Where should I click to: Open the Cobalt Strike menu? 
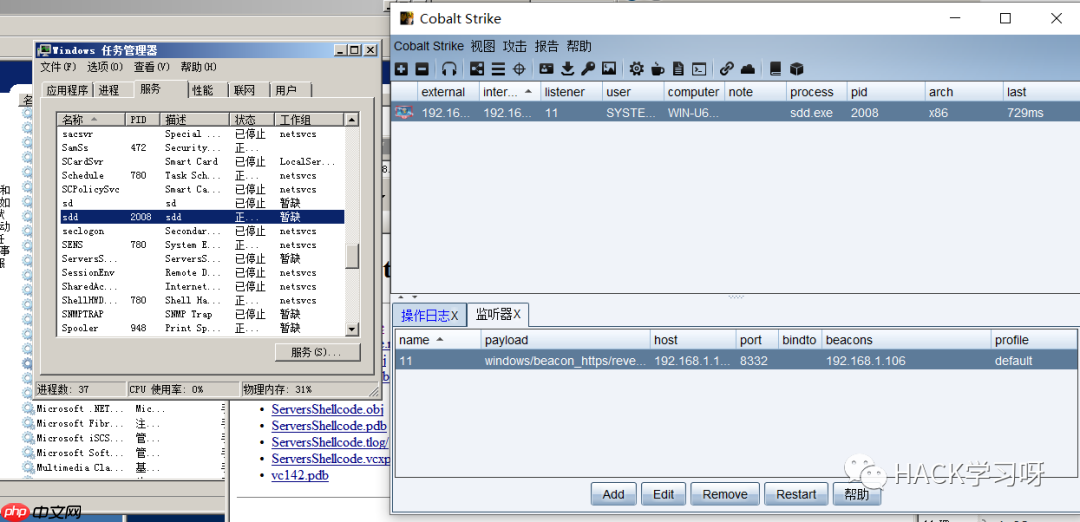click(x=428, y=47)
